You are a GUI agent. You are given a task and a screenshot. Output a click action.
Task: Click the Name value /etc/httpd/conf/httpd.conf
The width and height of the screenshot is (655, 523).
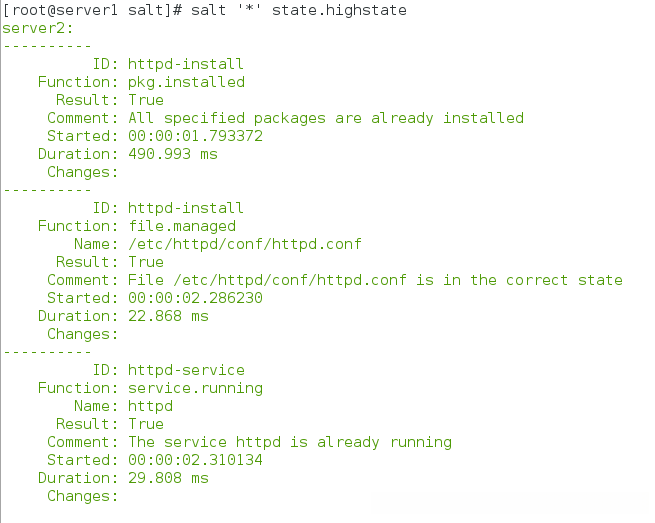click(x=245, y=244)
